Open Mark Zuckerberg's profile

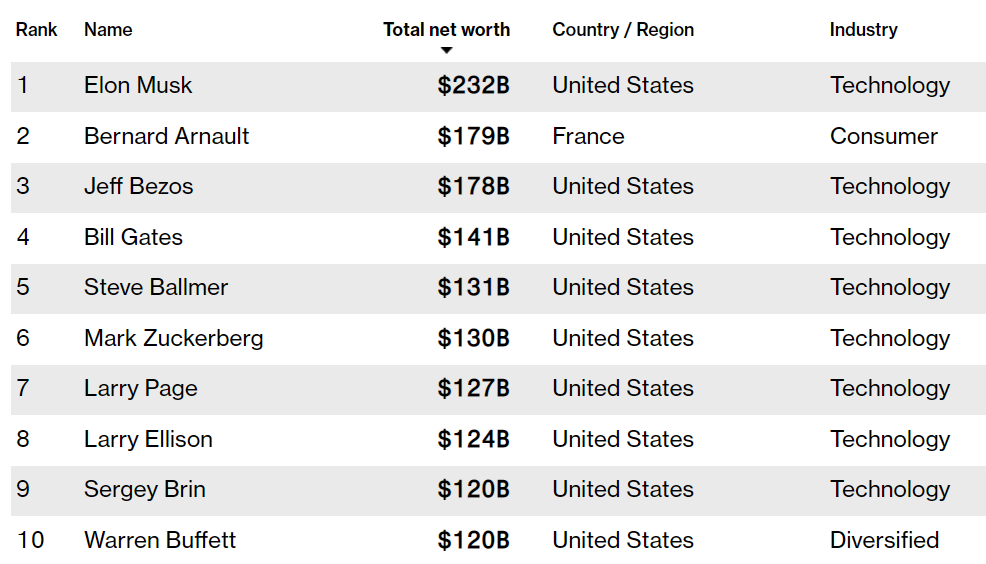tap(174, 338)
